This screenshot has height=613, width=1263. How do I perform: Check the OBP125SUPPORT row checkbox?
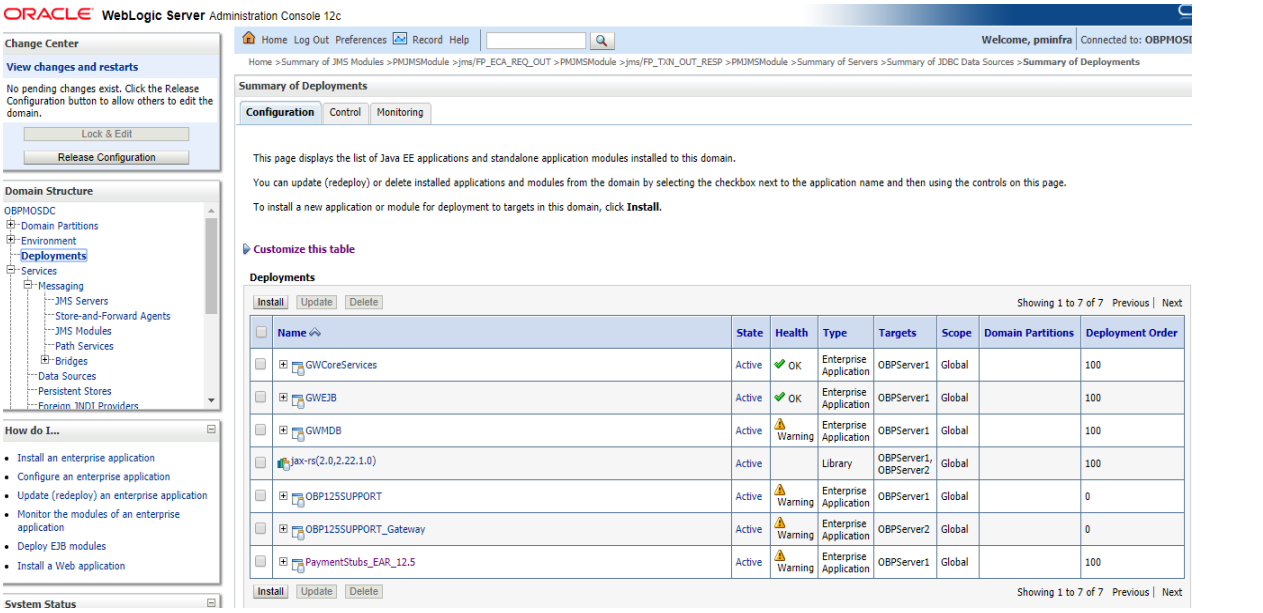point(261,496)
